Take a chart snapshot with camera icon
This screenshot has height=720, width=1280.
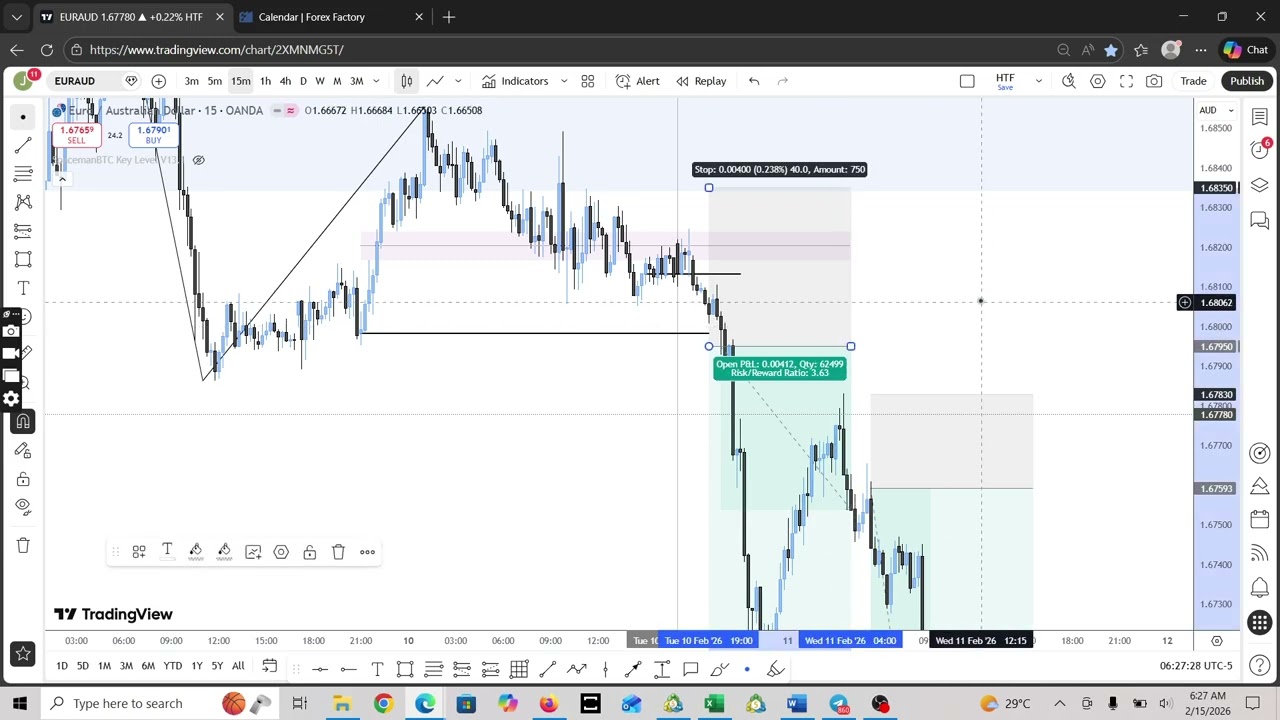pos(1154,81)
